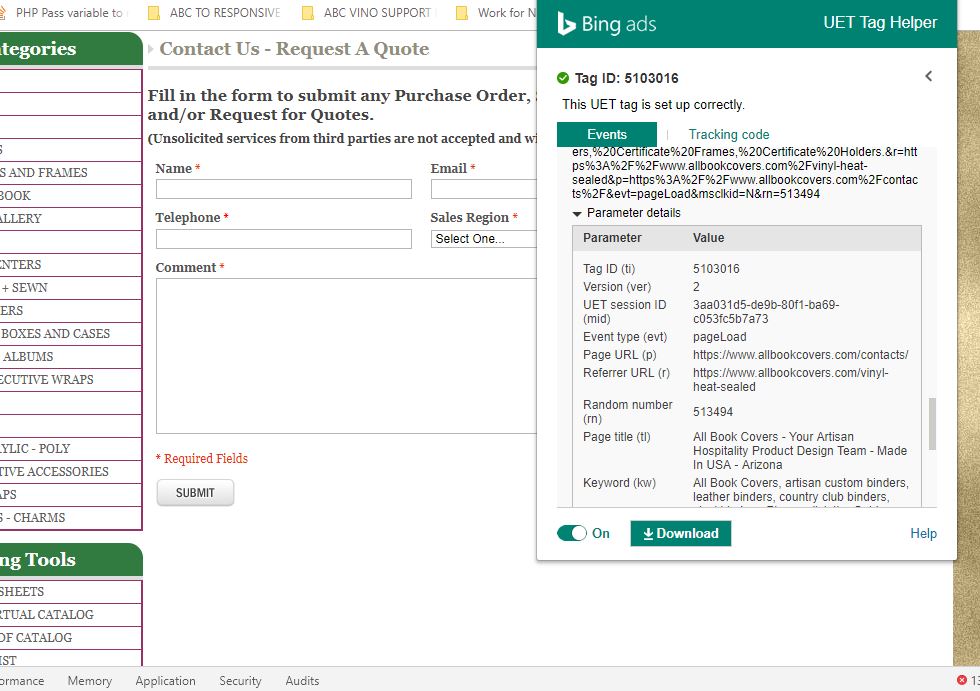The height and width of the screenshot is (691, 980).
Task: Click the Work for bookmark folder icon
Action: click(x=461, y=12)
